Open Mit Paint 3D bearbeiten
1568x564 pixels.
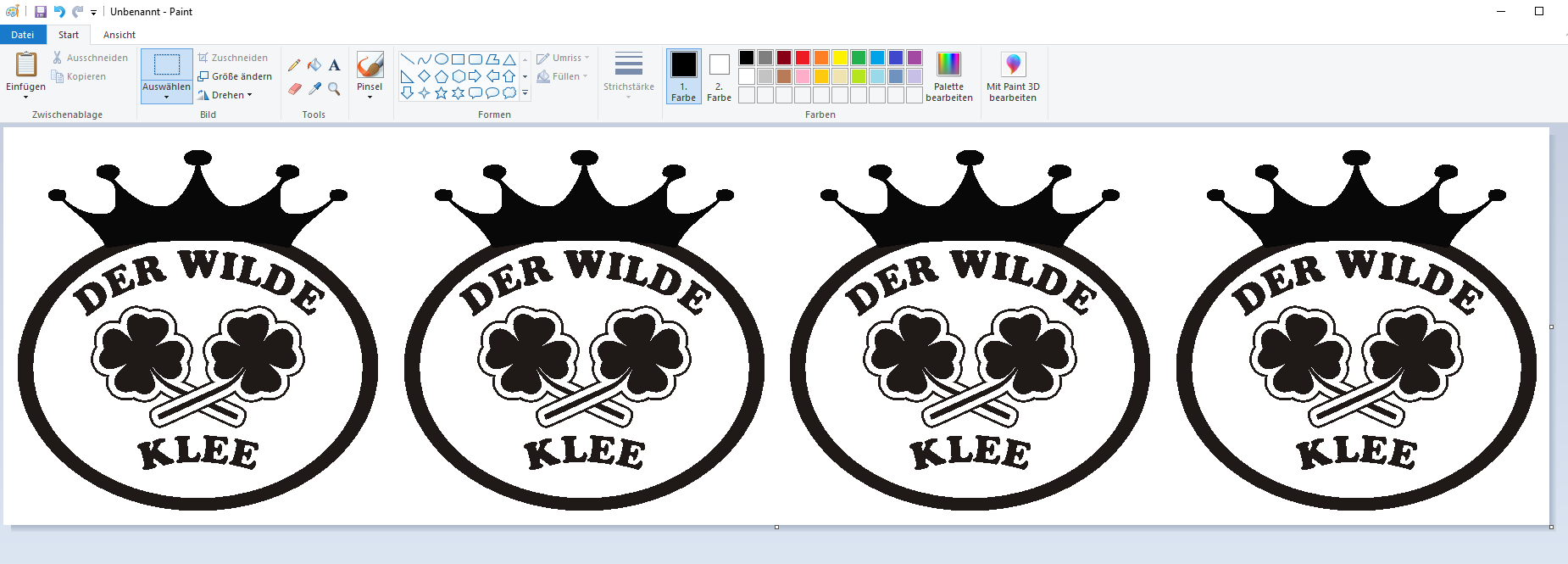click(1013, 76)
